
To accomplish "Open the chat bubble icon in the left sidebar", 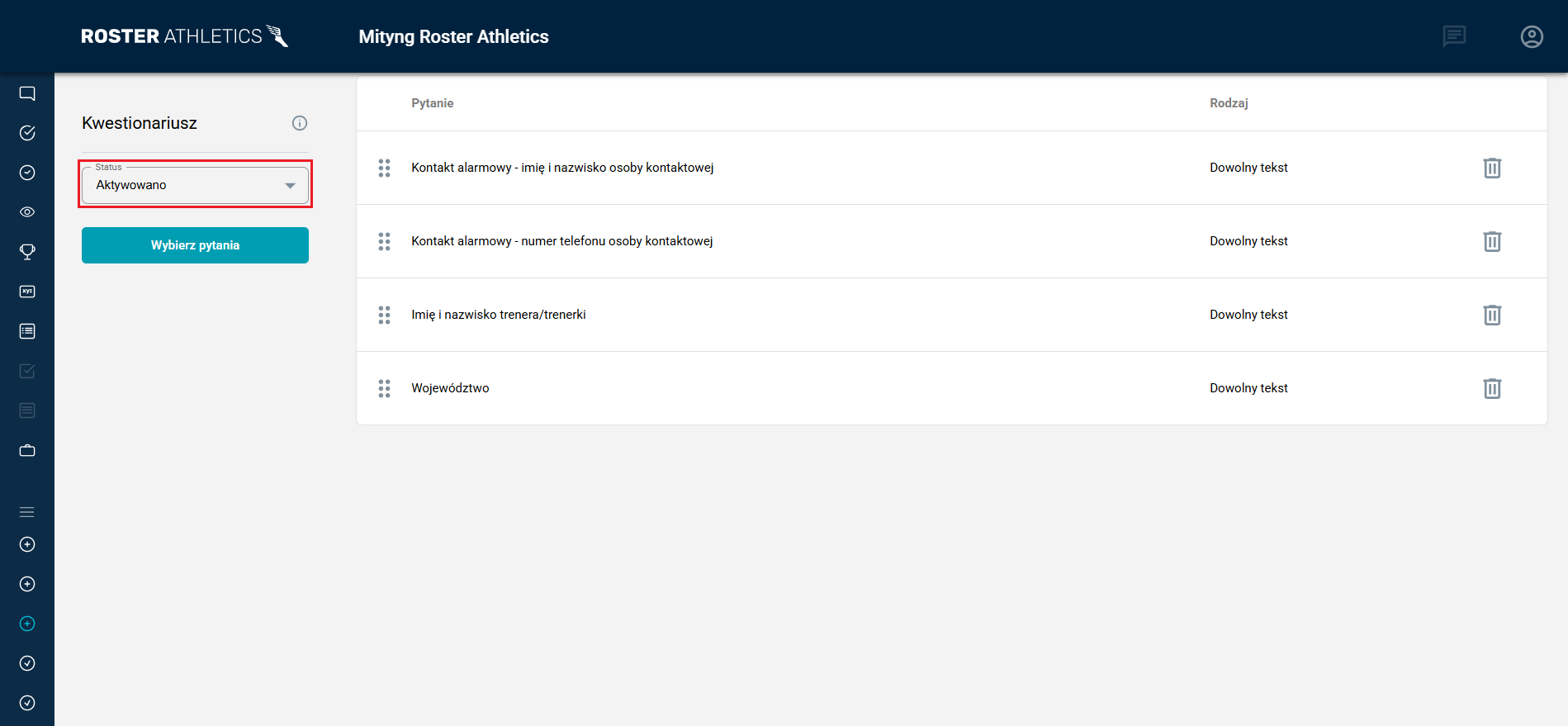I will [27, 93].
